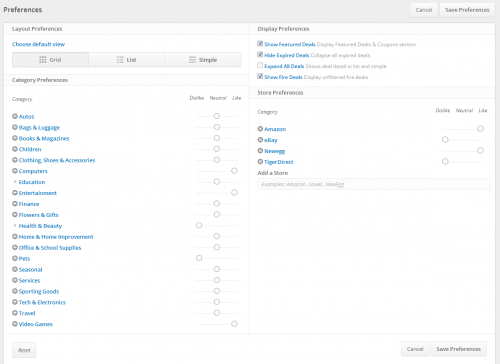
Task: Open the Tech & Electronics category link
Action: [x=42, y=302]
